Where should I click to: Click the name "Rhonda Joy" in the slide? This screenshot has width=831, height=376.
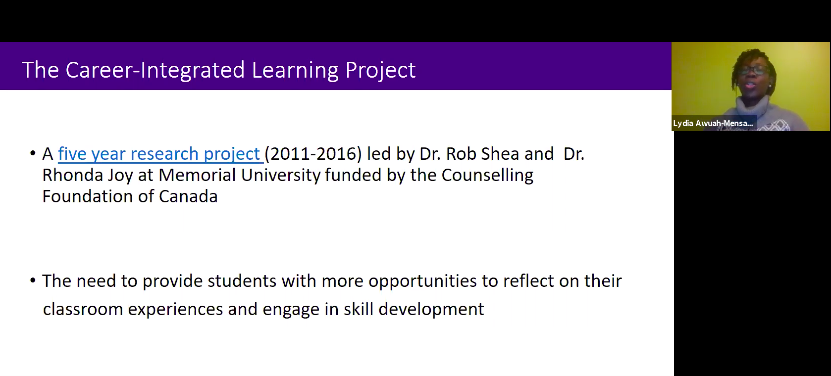87,176
